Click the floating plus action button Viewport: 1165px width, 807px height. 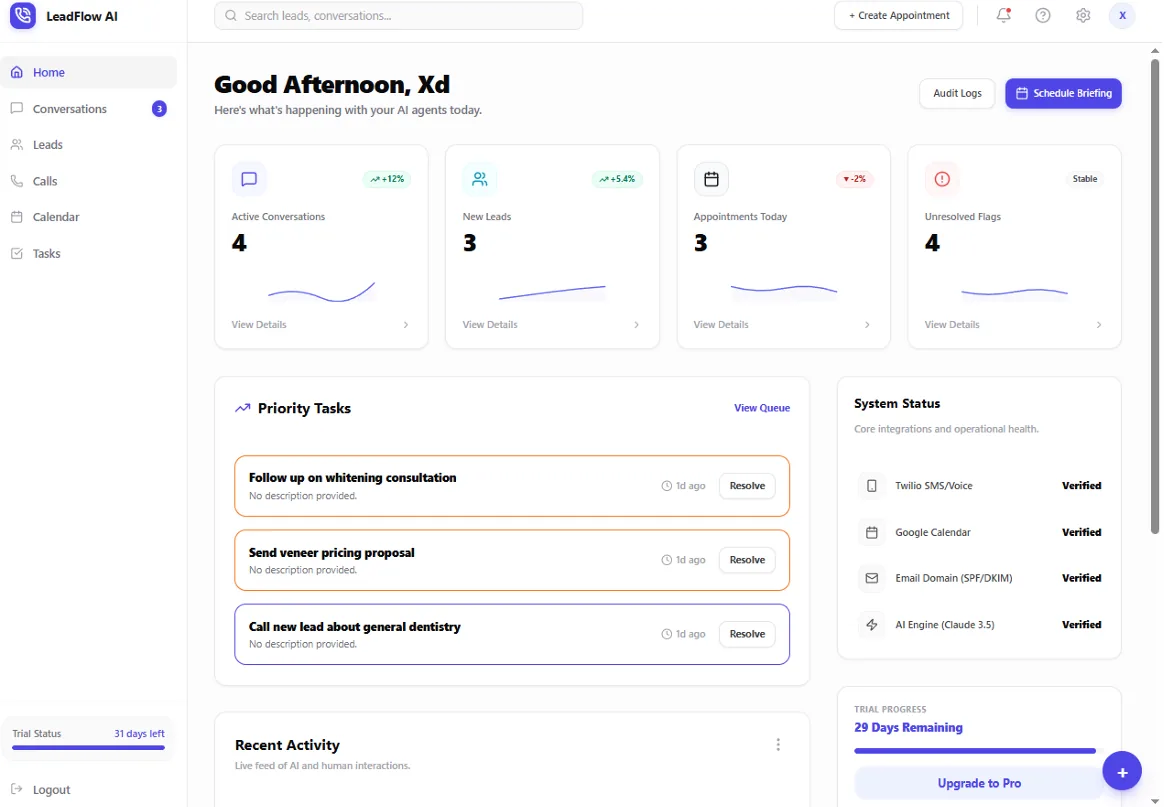point(1122,771)
